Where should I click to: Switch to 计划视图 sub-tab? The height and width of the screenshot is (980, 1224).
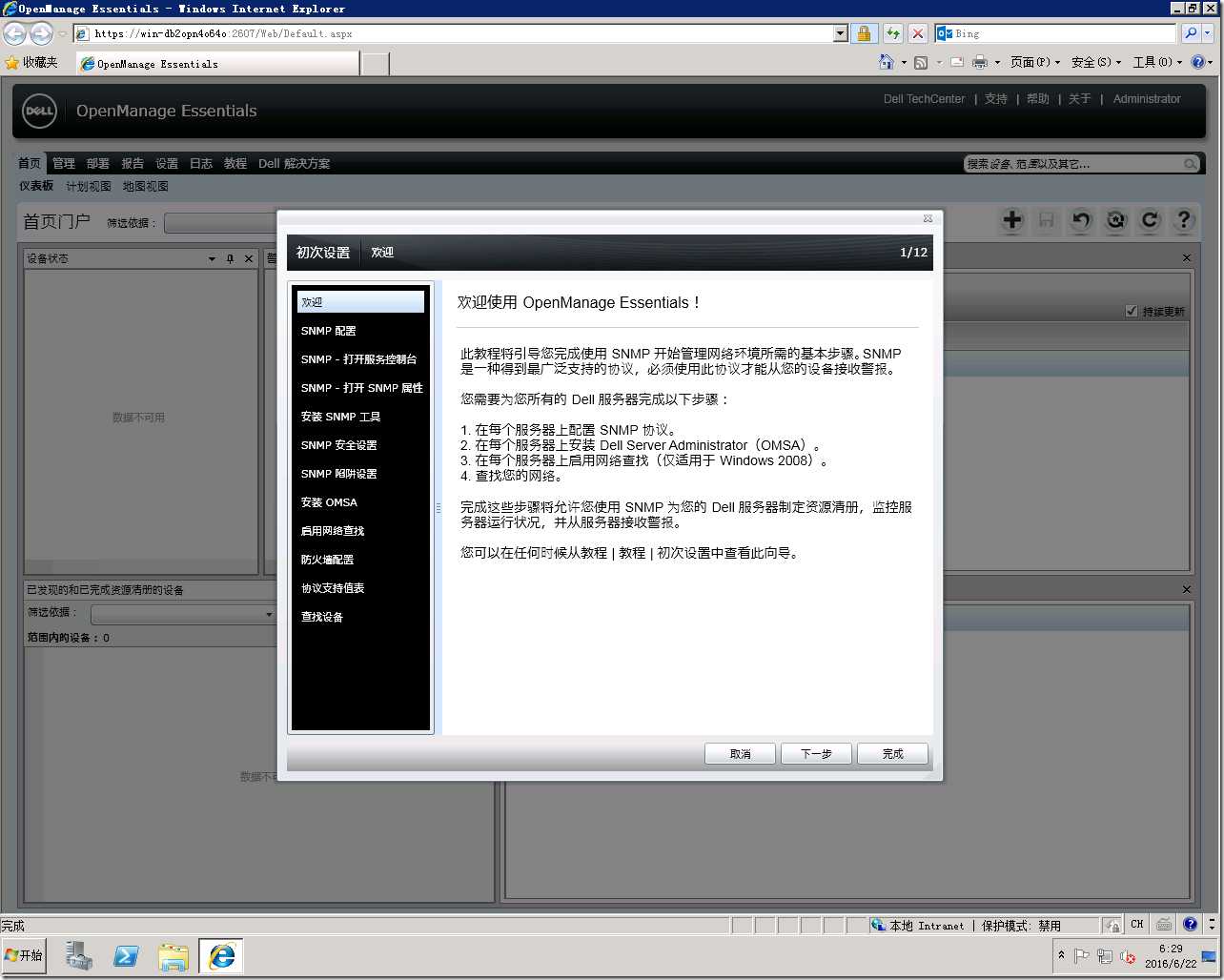pos(89,186)
